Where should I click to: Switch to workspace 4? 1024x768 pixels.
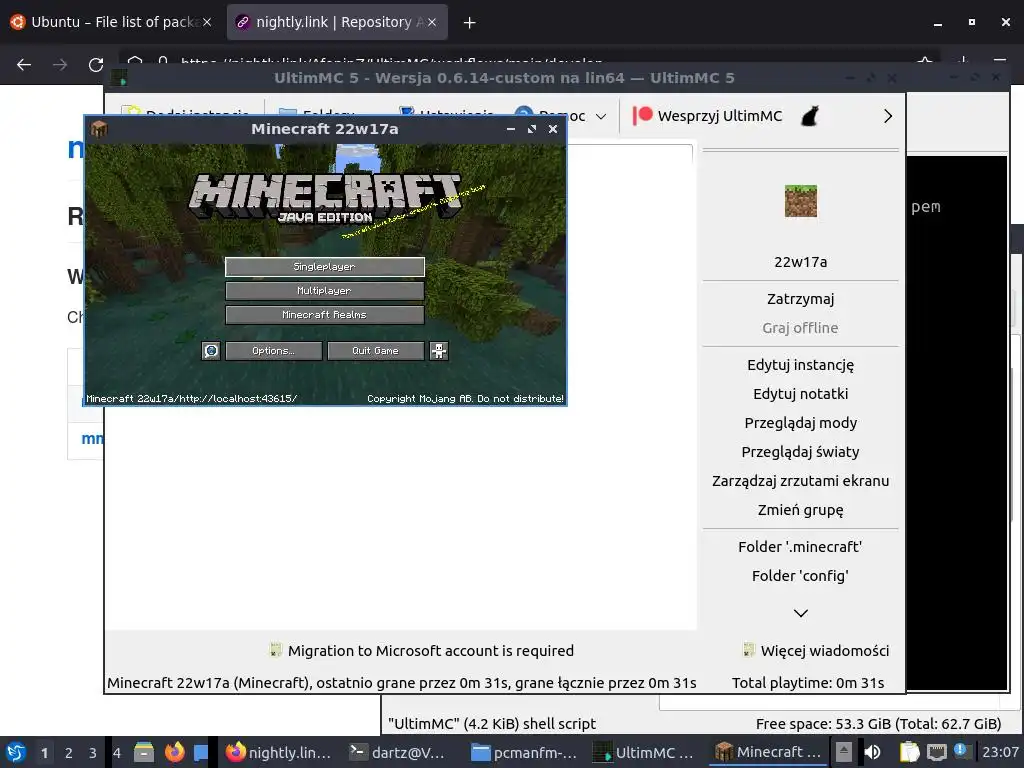(x=117, y=753)
